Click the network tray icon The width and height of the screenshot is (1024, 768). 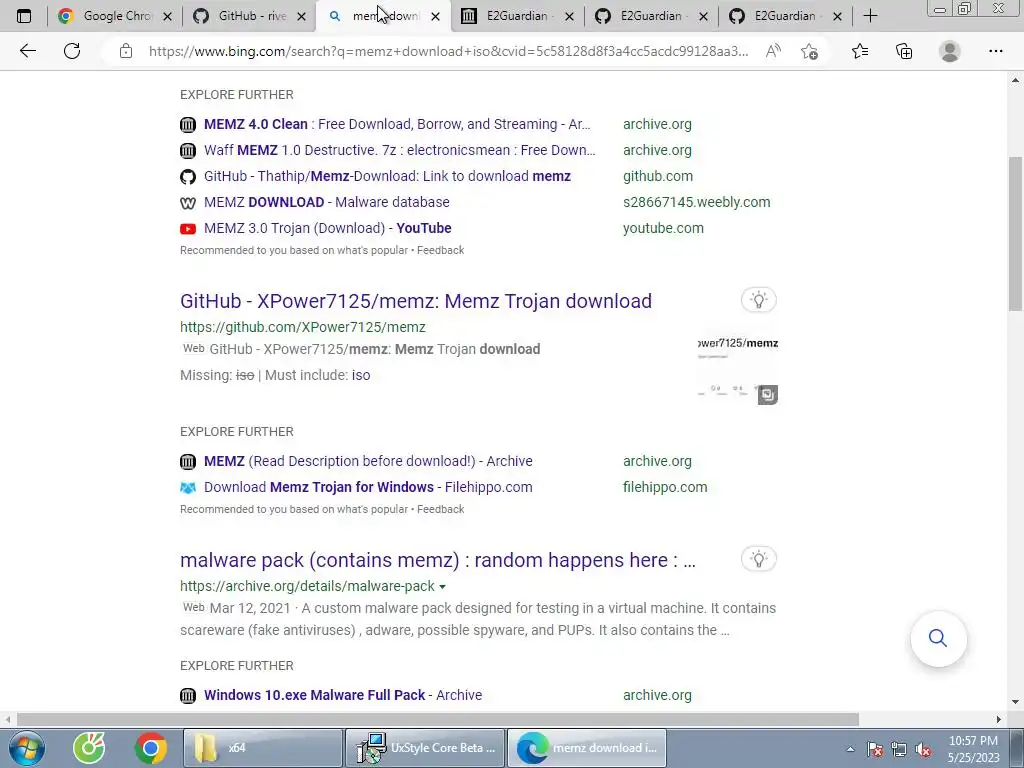click(899, 750)
